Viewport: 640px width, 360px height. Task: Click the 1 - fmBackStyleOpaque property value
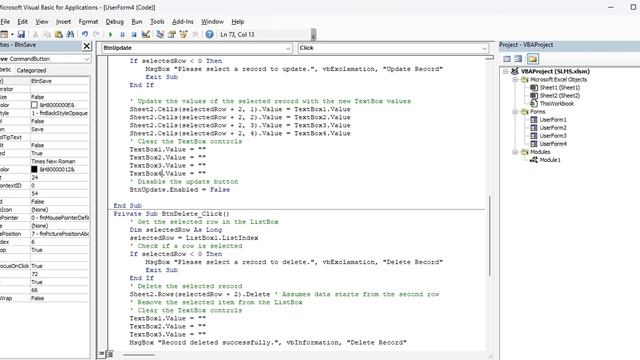pyautogui.click(x=60, y=113)
